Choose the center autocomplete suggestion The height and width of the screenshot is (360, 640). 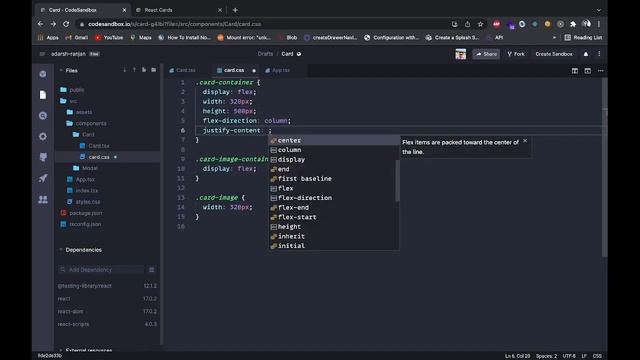(x=333, y=140)
